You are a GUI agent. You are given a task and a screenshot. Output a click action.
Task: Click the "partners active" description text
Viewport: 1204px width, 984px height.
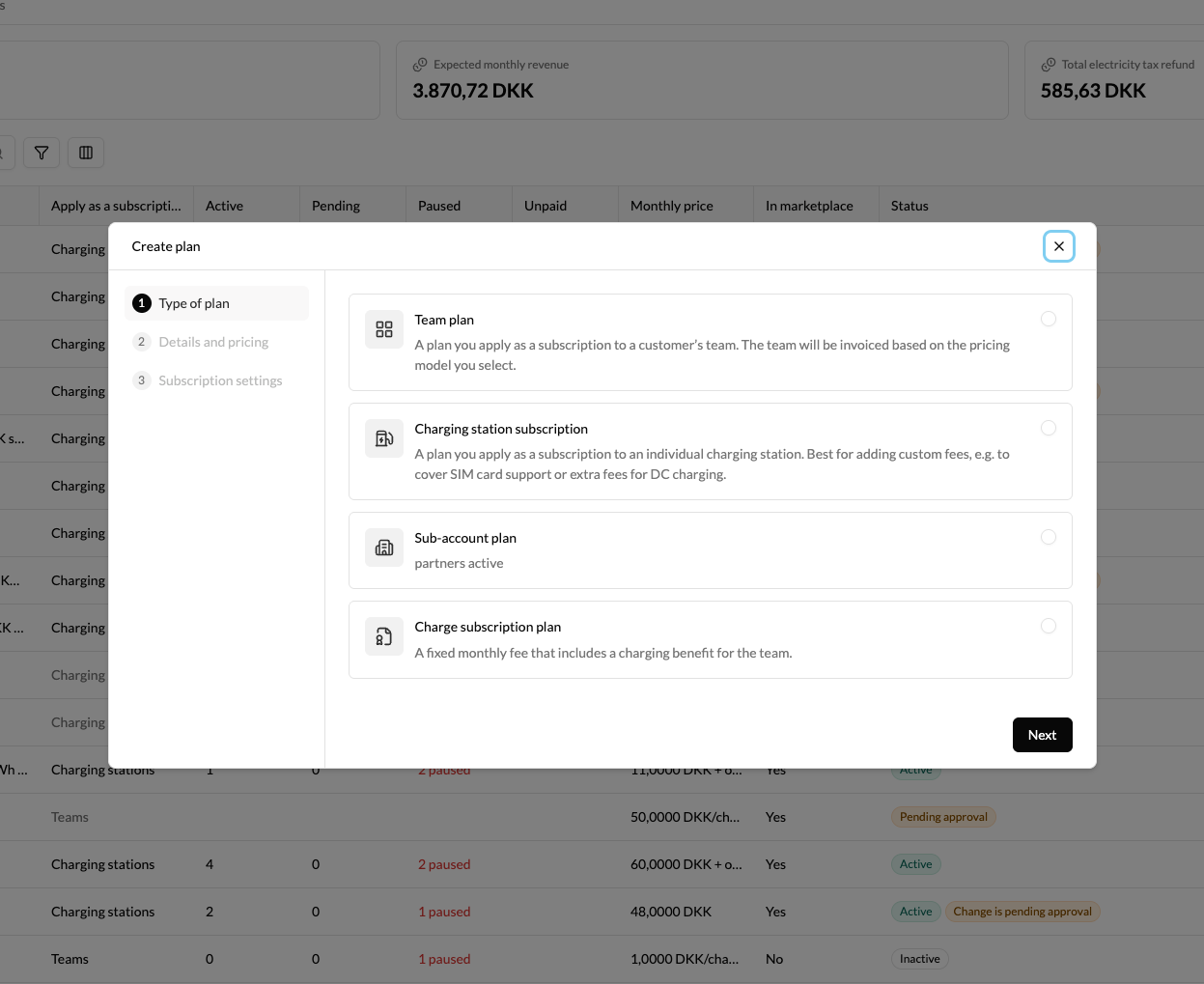click(x=459, y=563)
